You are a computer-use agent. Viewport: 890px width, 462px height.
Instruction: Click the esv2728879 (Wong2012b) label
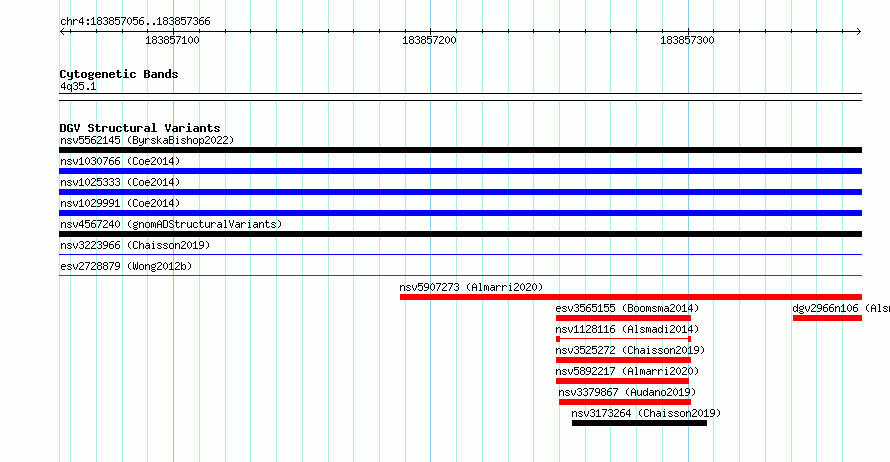click(126, 266)
